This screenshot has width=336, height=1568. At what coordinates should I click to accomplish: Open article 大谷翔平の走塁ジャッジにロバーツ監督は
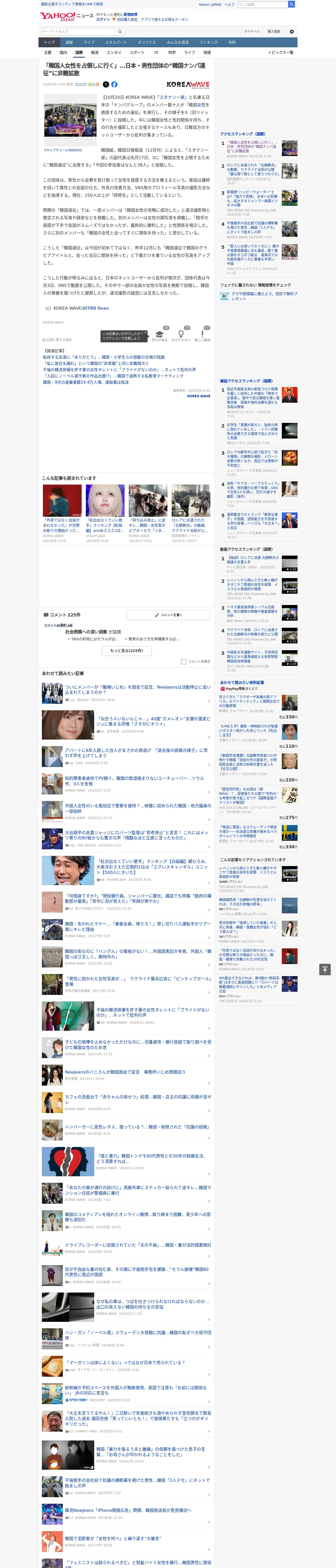(137, 835)
